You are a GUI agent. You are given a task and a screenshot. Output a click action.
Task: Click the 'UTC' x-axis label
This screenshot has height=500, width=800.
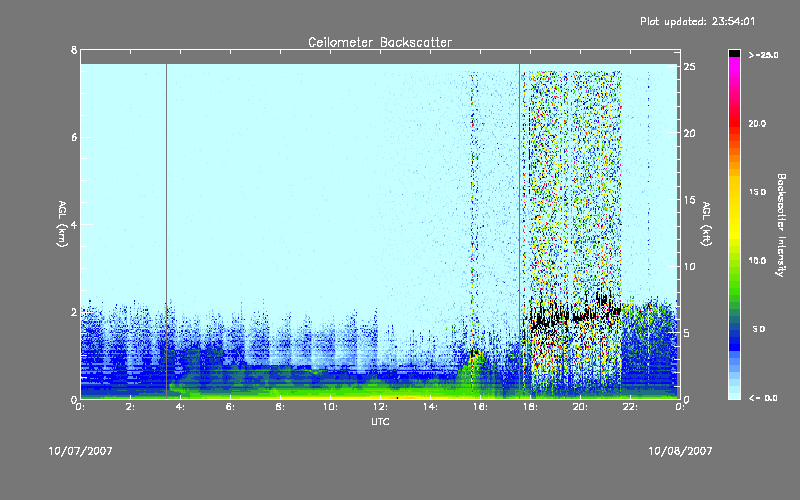(x=380, y=421)
